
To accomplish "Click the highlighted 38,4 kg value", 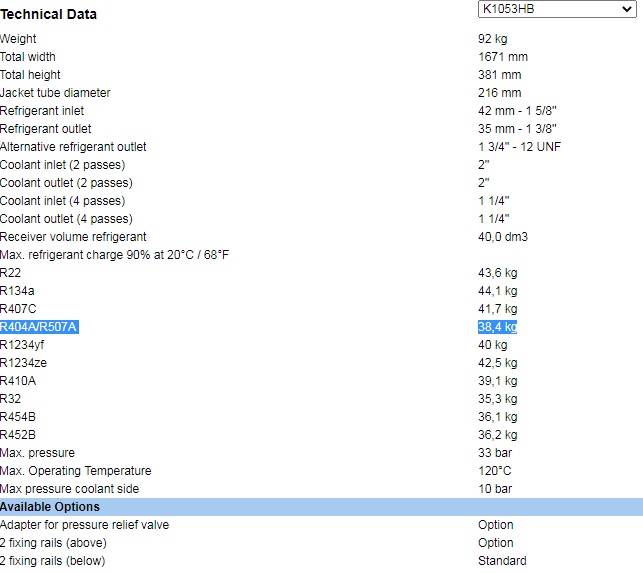I will coord(497,327).
